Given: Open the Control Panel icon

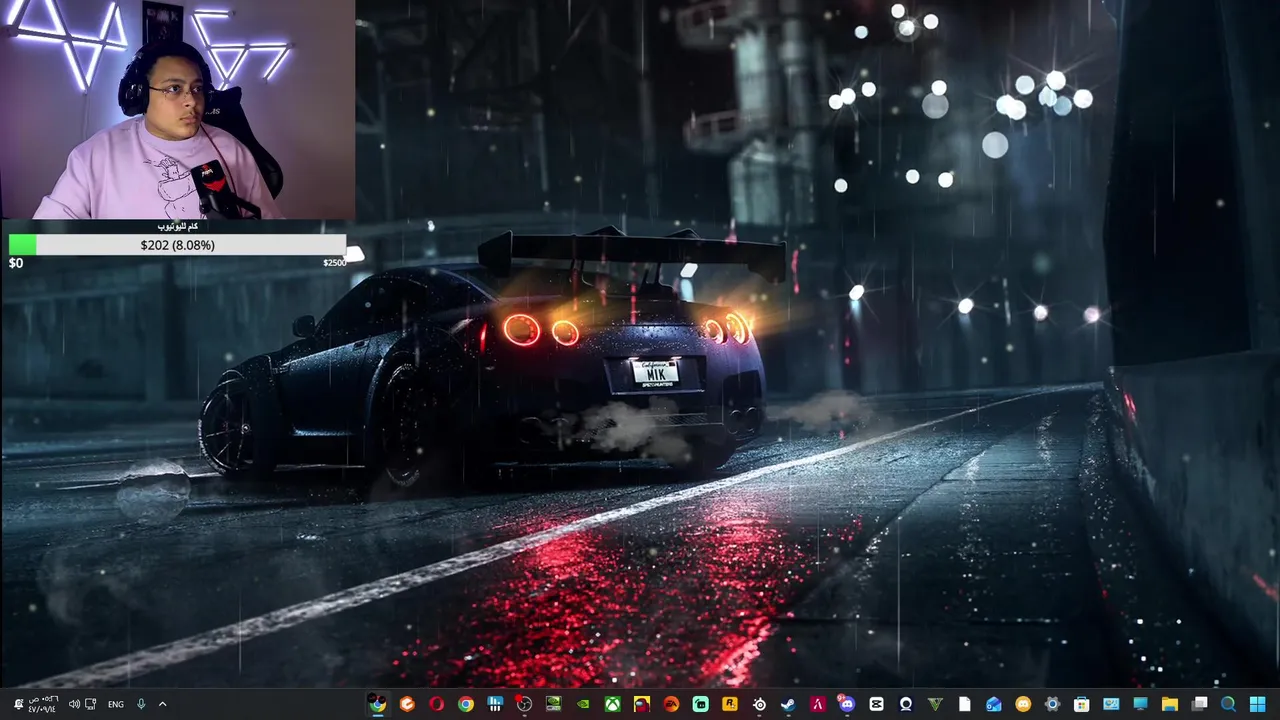Looking at the screenshot, I should click(1111, 704).
